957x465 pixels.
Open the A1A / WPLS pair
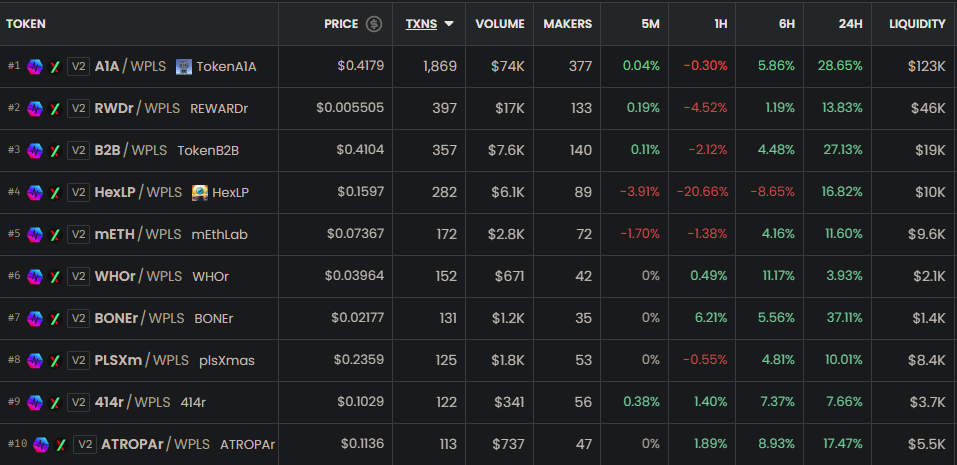pyautogui.click(x=130, y=67)
